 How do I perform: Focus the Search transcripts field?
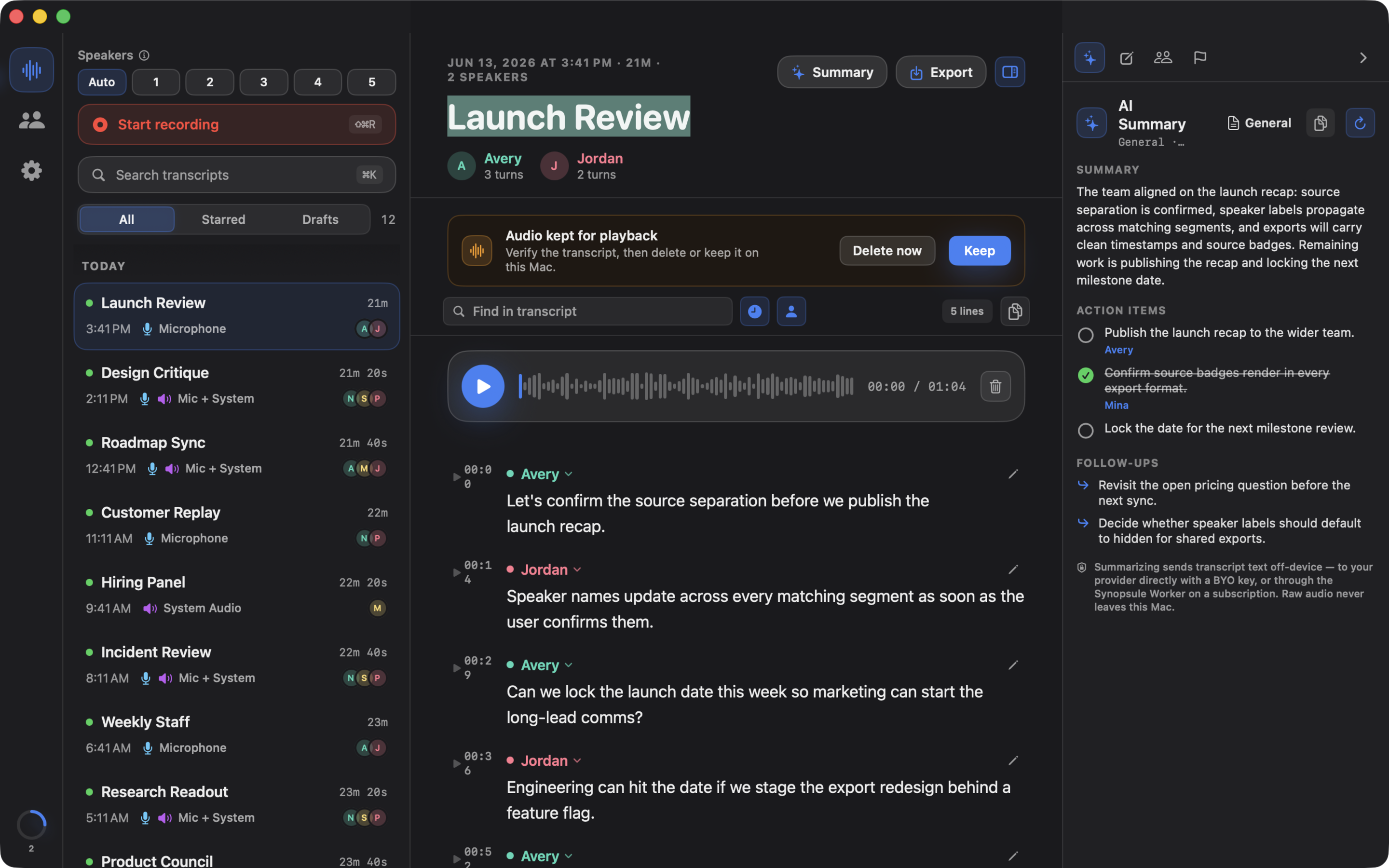(236, 175)
